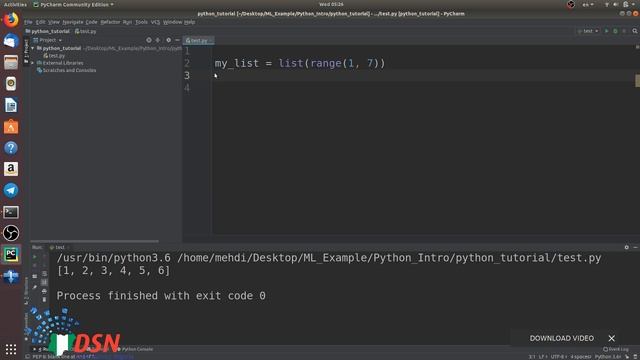Open the Refactor menu

pos(110,22)
